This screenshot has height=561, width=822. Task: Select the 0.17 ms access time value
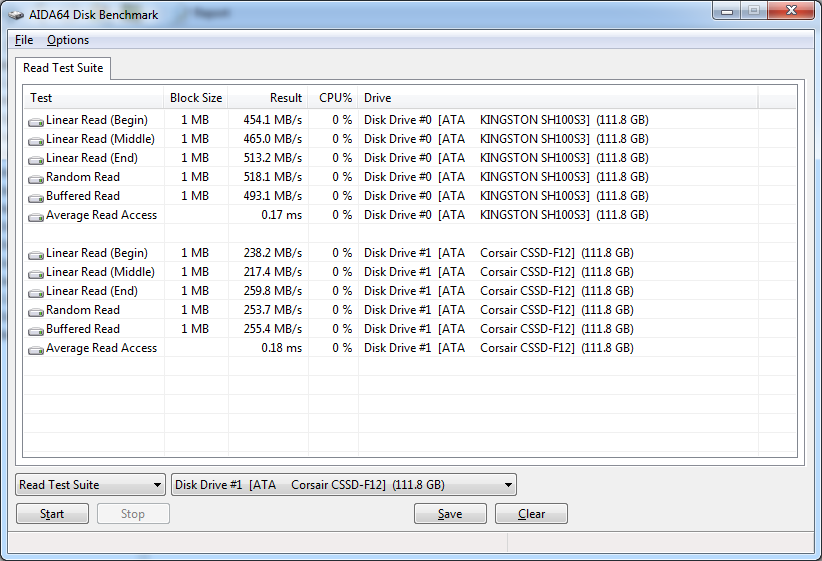[x=282, y=215]
